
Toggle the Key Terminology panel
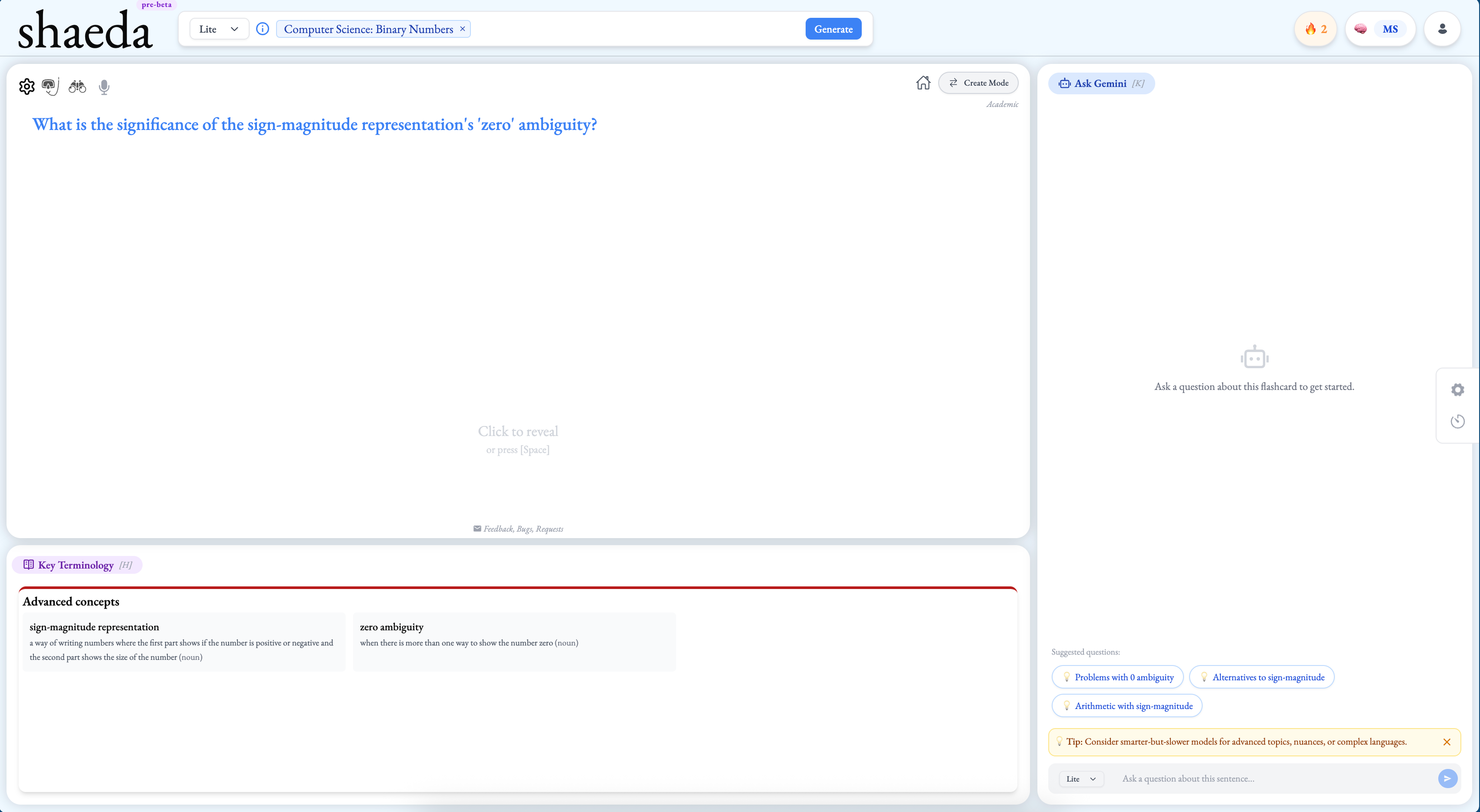77,565
